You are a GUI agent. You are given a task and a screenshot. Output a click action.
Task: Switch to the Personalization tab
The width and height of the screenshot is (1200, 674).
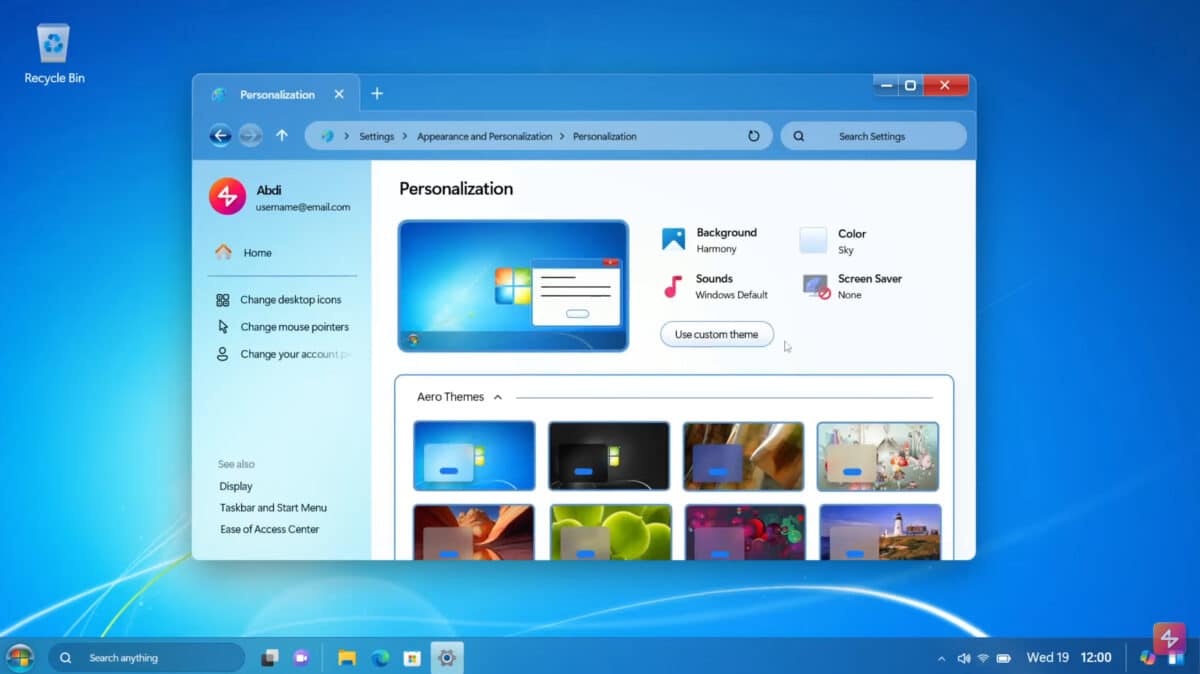[x=278, y=93]
